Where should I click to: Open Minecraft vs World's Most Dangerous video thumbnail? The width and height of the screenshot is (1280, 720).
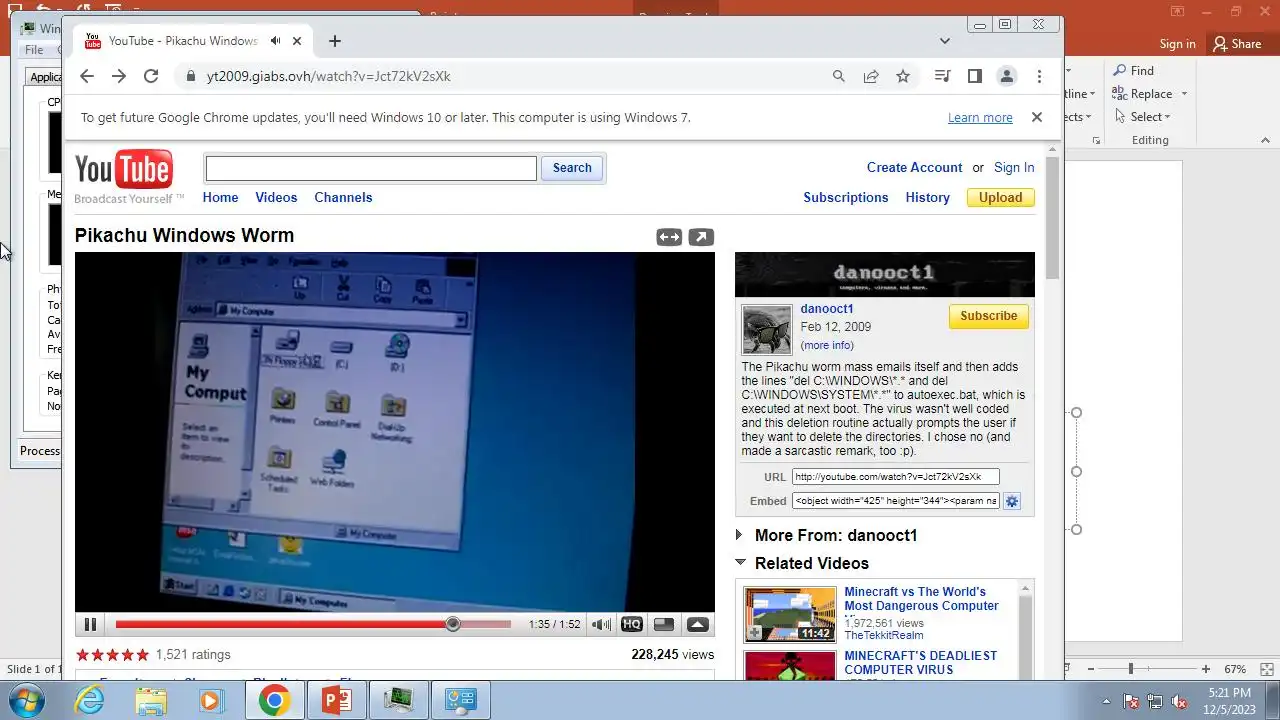click(x=790, y=614)
